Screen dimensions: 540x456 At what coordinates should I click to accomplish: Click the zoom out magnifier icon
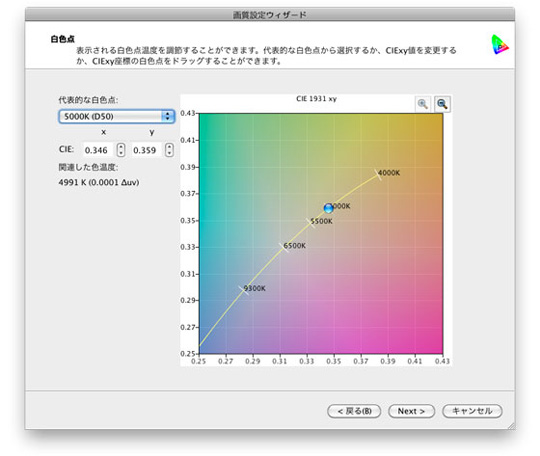[x=442, y=104]
